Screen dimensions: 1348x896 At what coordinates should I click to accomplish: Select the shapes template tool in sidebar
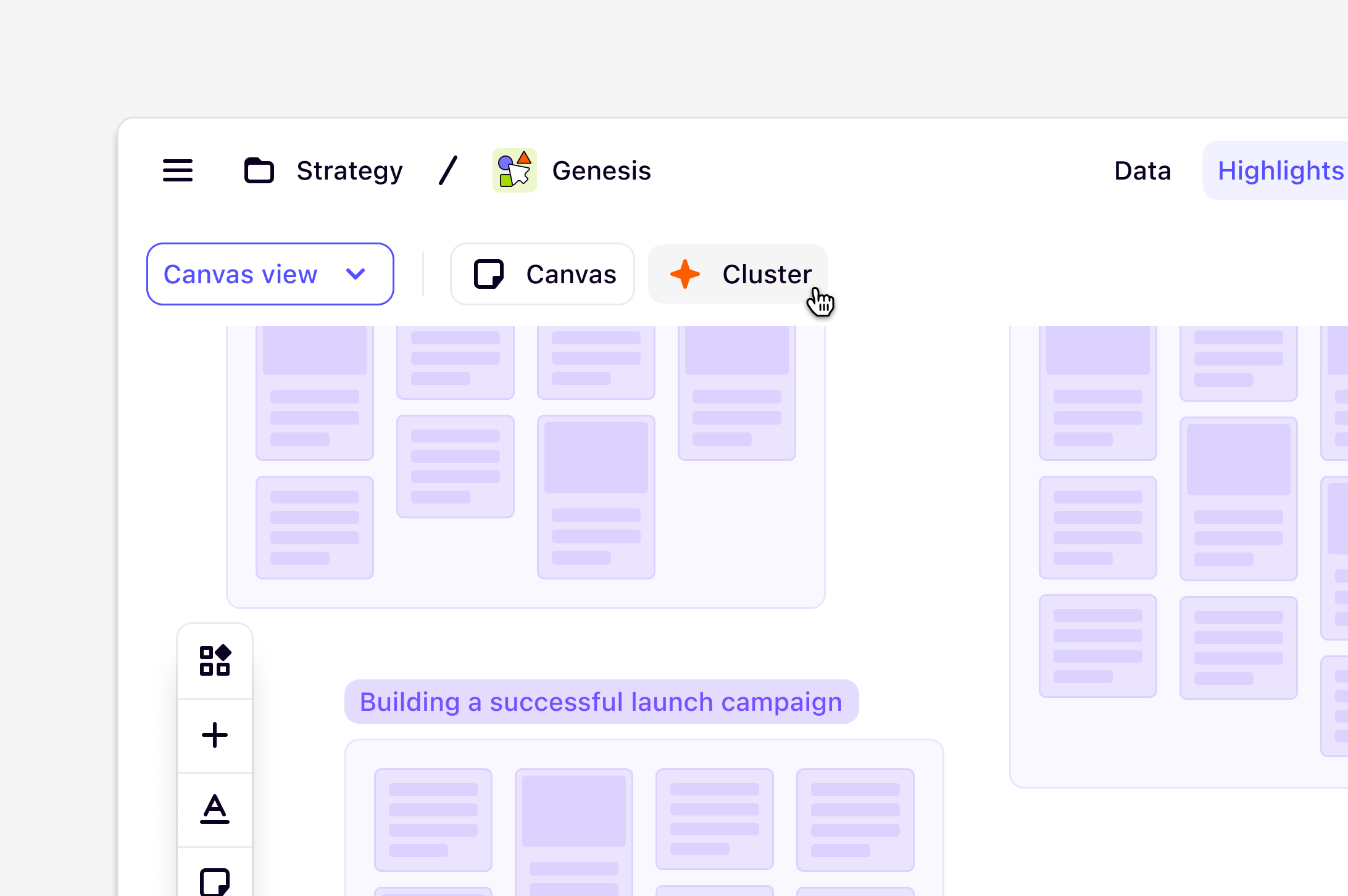[215, 662]
